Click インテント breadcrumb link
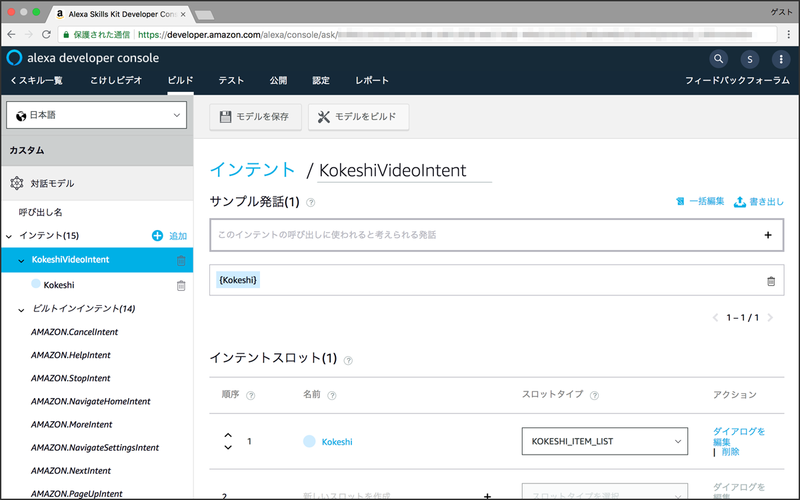This screenshot has height=500, width=800. point(253,169)
